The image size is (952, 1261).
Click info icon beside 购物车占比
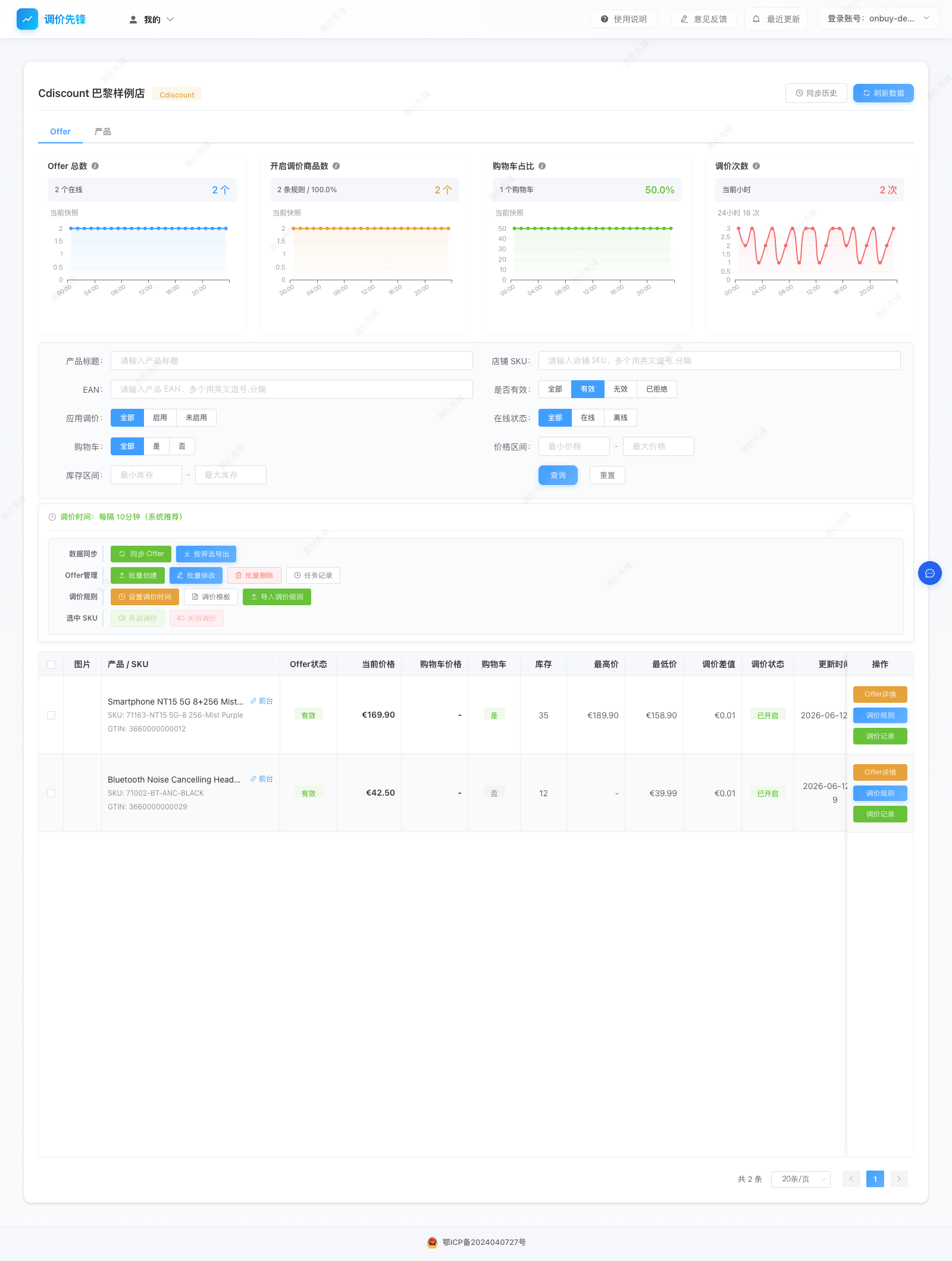542,166
